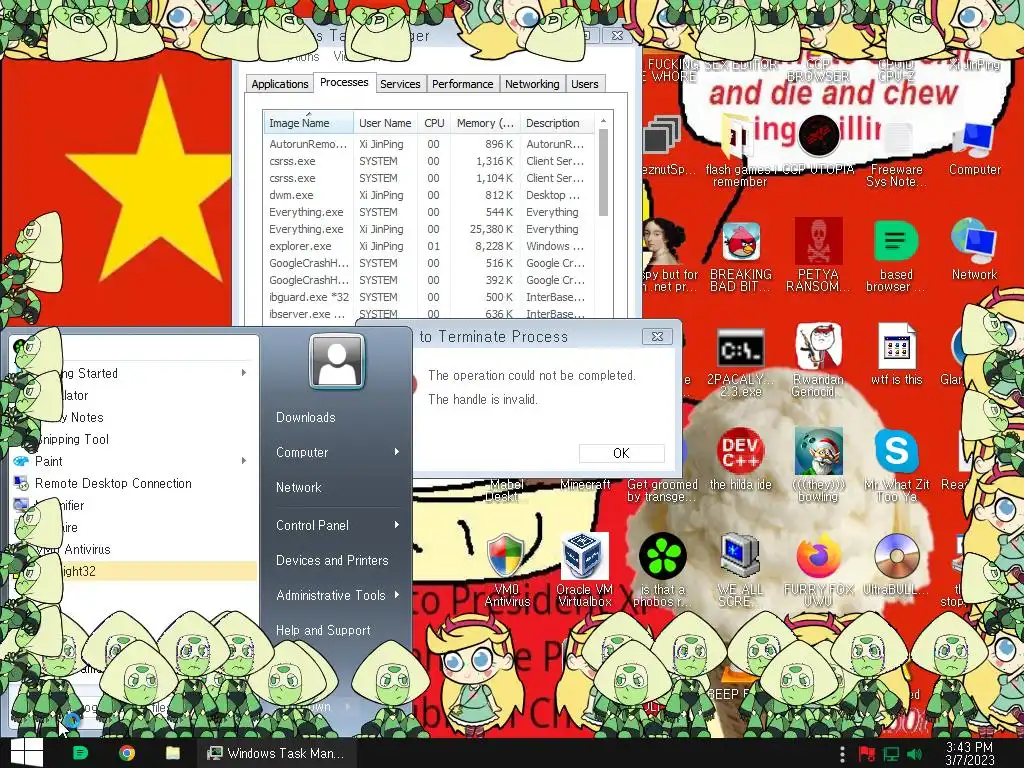The height and width of the screenshot is (768, 1024).
Task: Click the volume speaker tray icon
Action: pyautogui.click(x=915, y=755)
